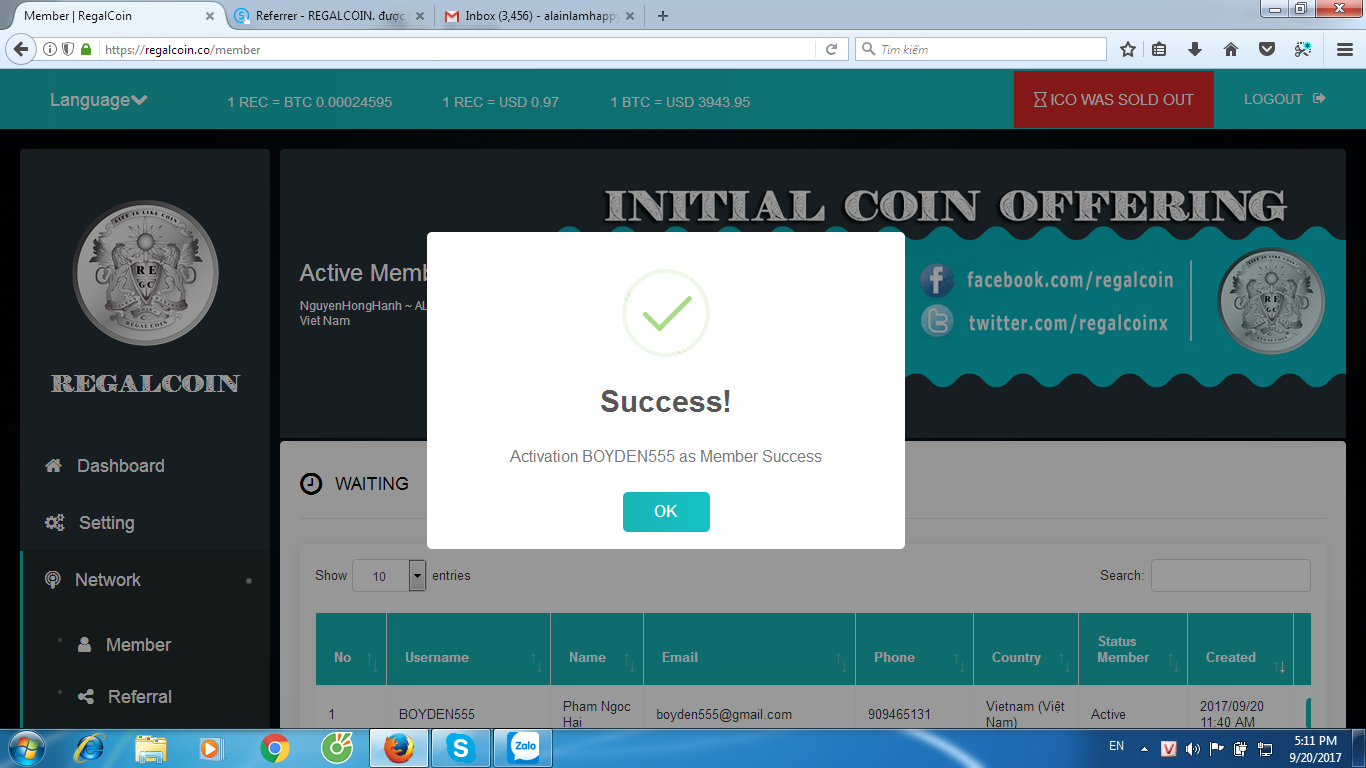Click the table Search input field
This screenshot has width=1366, height=768.
point(1231,575)
